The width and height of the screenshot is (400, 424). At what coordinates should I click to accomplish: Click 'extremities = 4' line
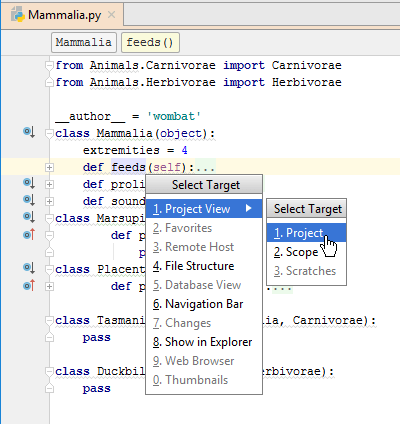(135, 150)
